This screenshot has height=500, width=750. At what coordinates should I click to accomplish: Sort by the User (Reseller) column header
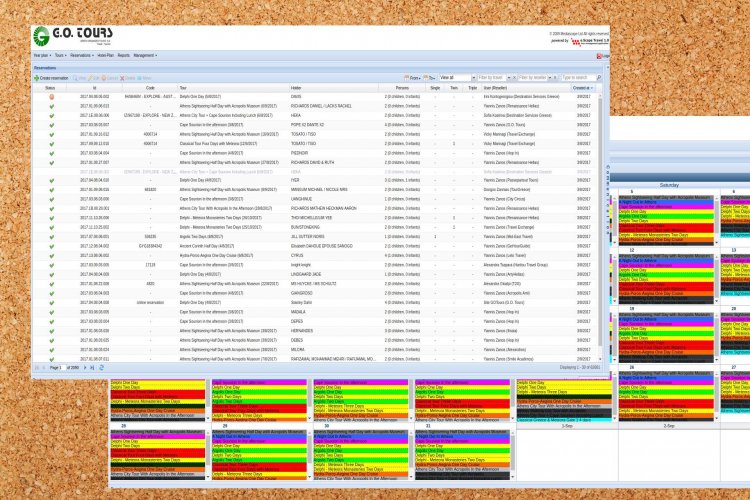526,88
